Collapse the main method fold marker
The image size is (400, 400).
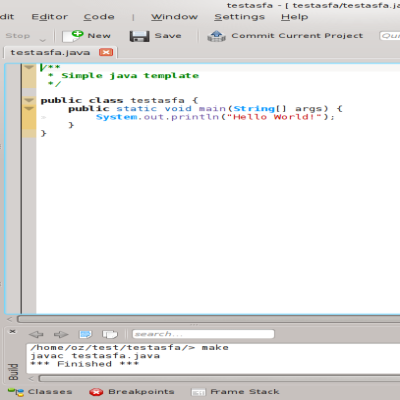[29, 108]
